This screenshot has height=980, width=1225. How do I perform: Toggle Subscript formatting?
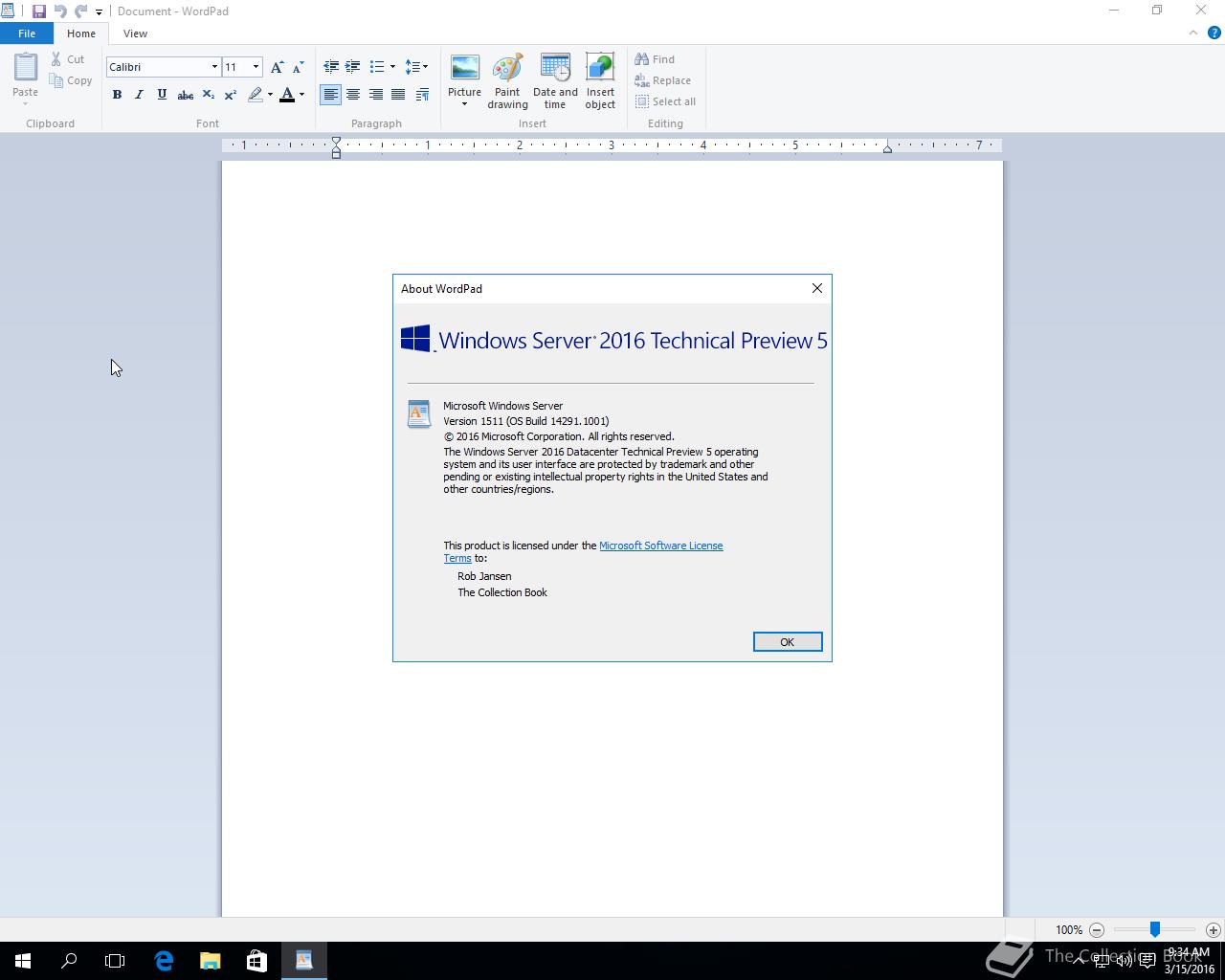click(x=208, y=95)
